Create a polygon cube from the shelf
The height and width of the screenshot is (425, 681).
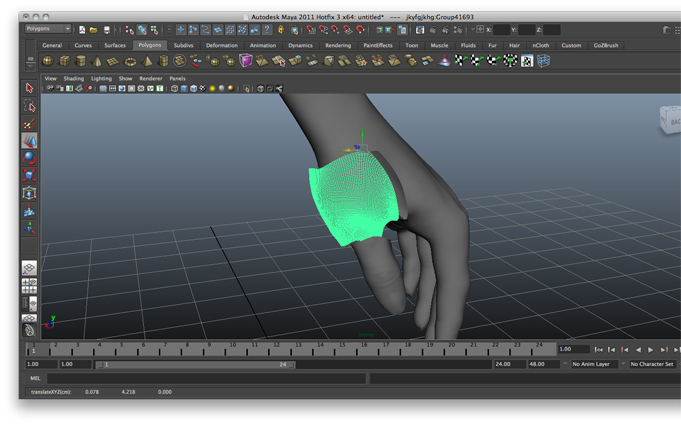click(64, 61)
